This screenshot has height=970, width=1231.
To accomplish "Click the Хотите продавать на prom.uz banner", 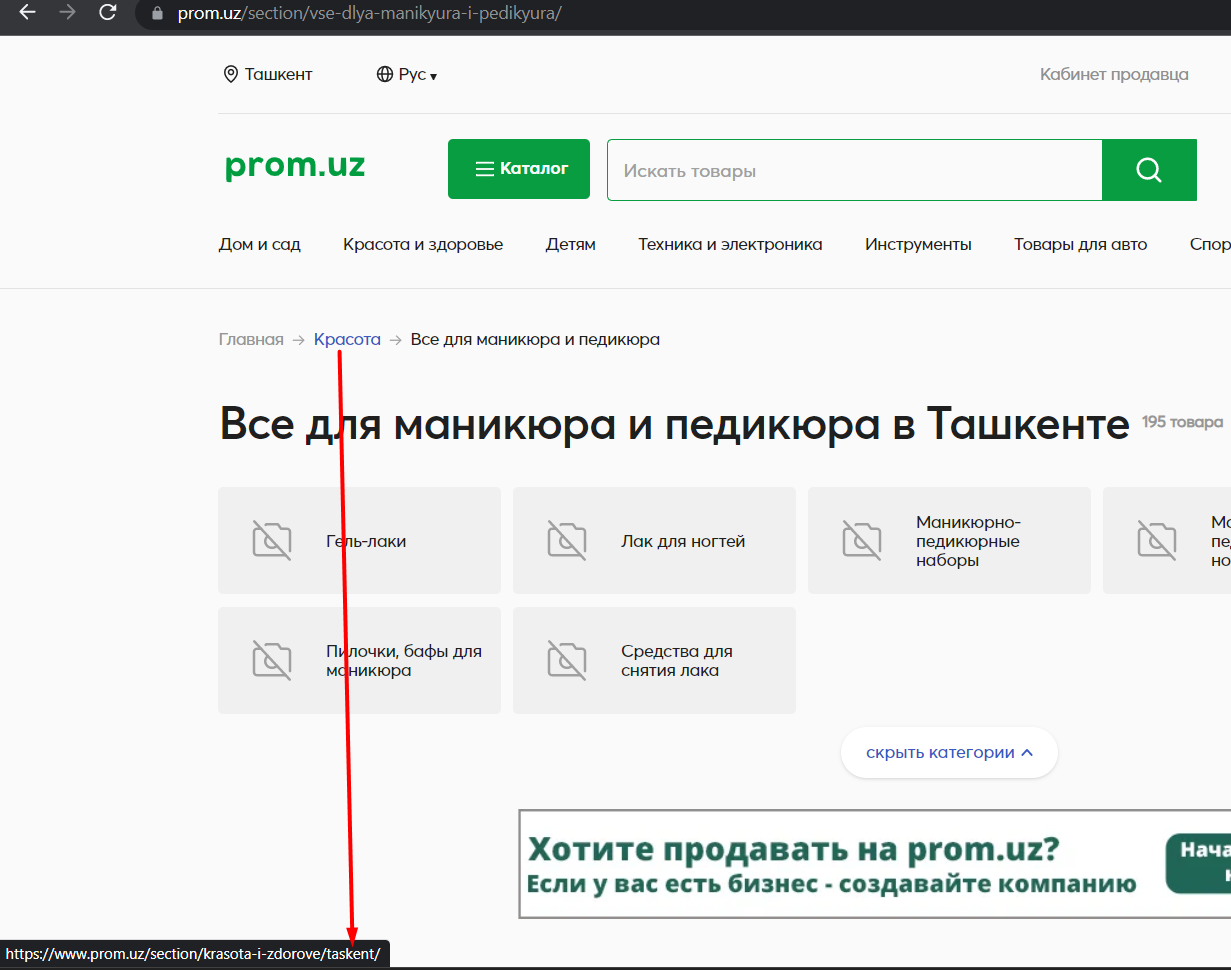I will click(x=875, y=864).
